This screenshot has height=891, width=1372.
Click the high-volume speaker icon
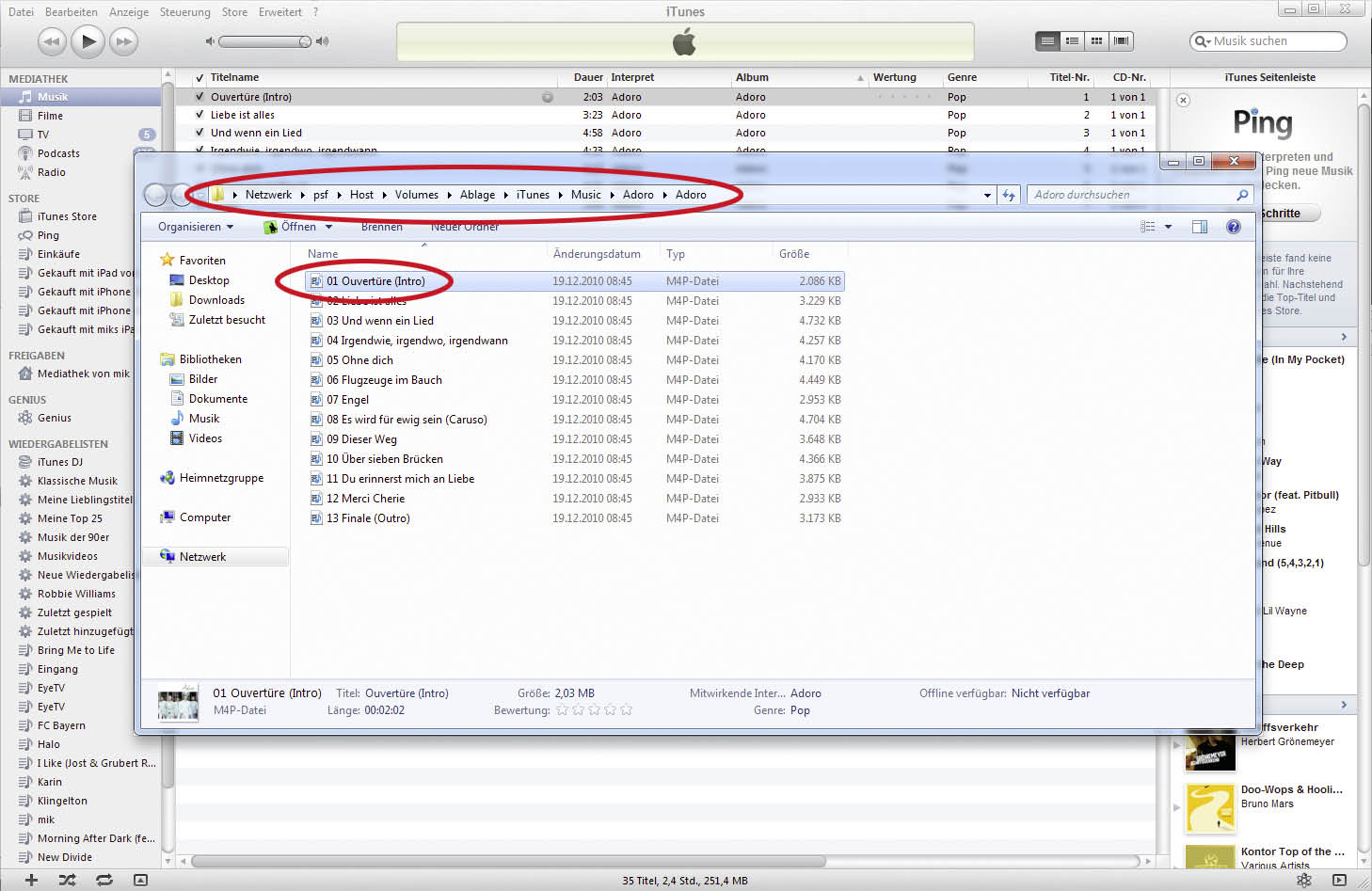point(323,41)
